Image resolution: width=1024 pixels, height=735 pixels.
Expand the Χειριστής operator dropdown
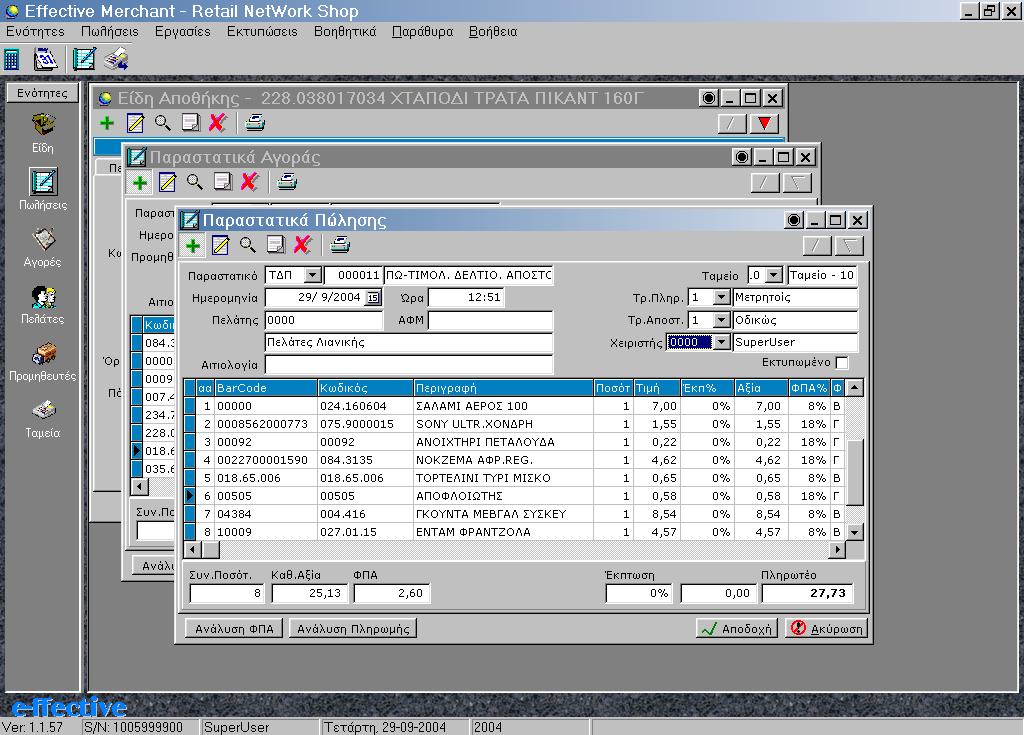click(x=722, y=342)
